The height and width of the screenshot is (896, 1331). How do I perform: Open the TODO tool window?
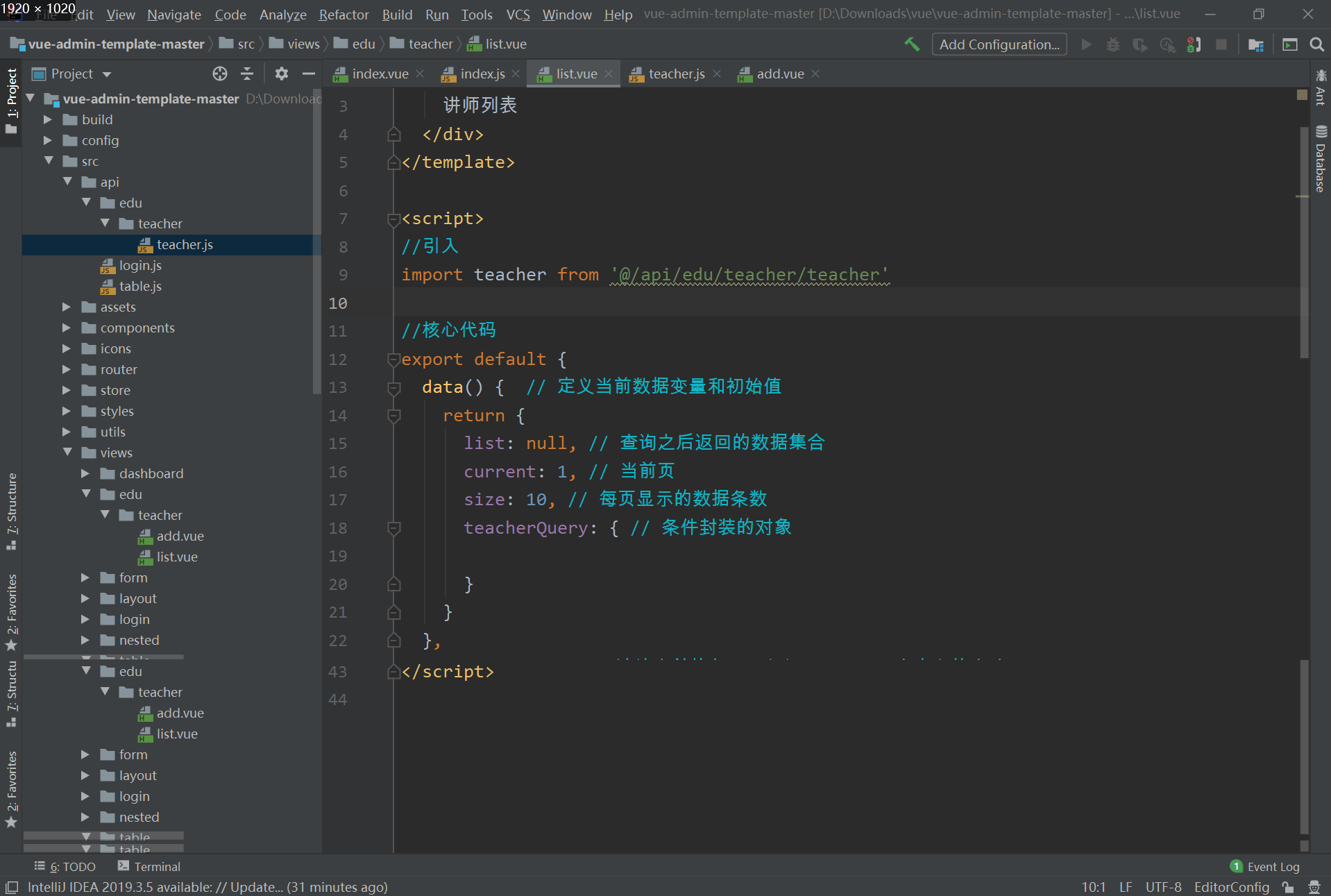click(x=65, y=867)
